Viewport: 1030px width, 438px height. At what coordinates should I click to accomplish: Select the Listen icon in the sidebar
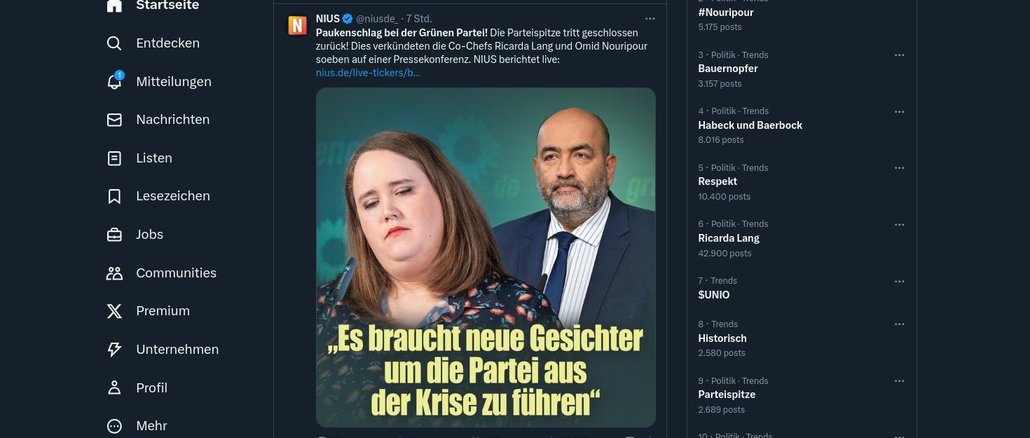(114, 158)
